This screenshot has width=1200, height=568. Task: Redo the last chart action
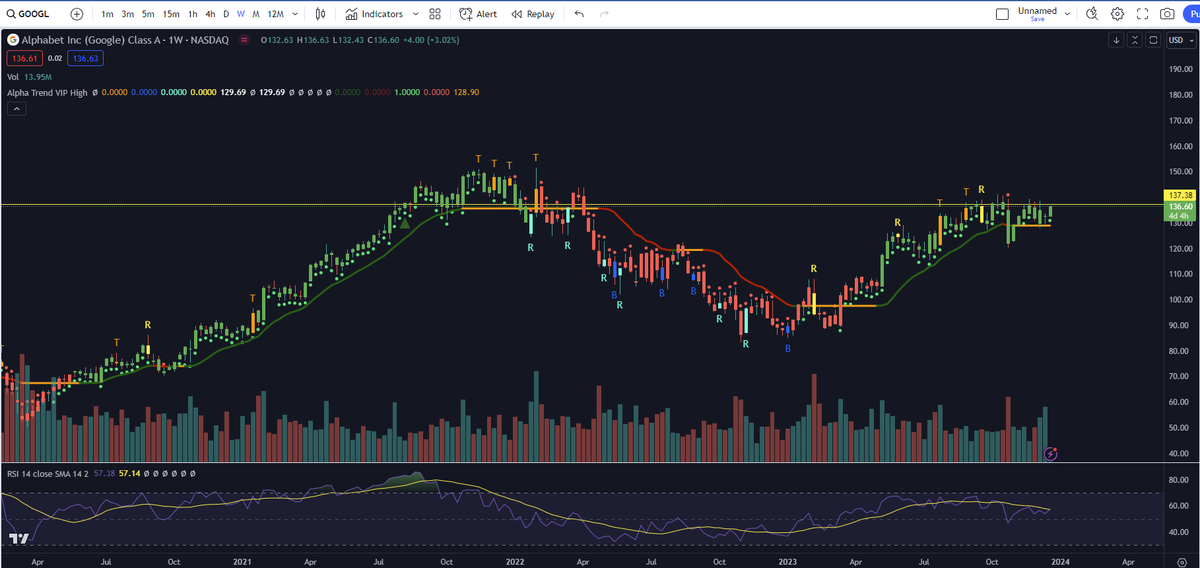tap(604, 14)
